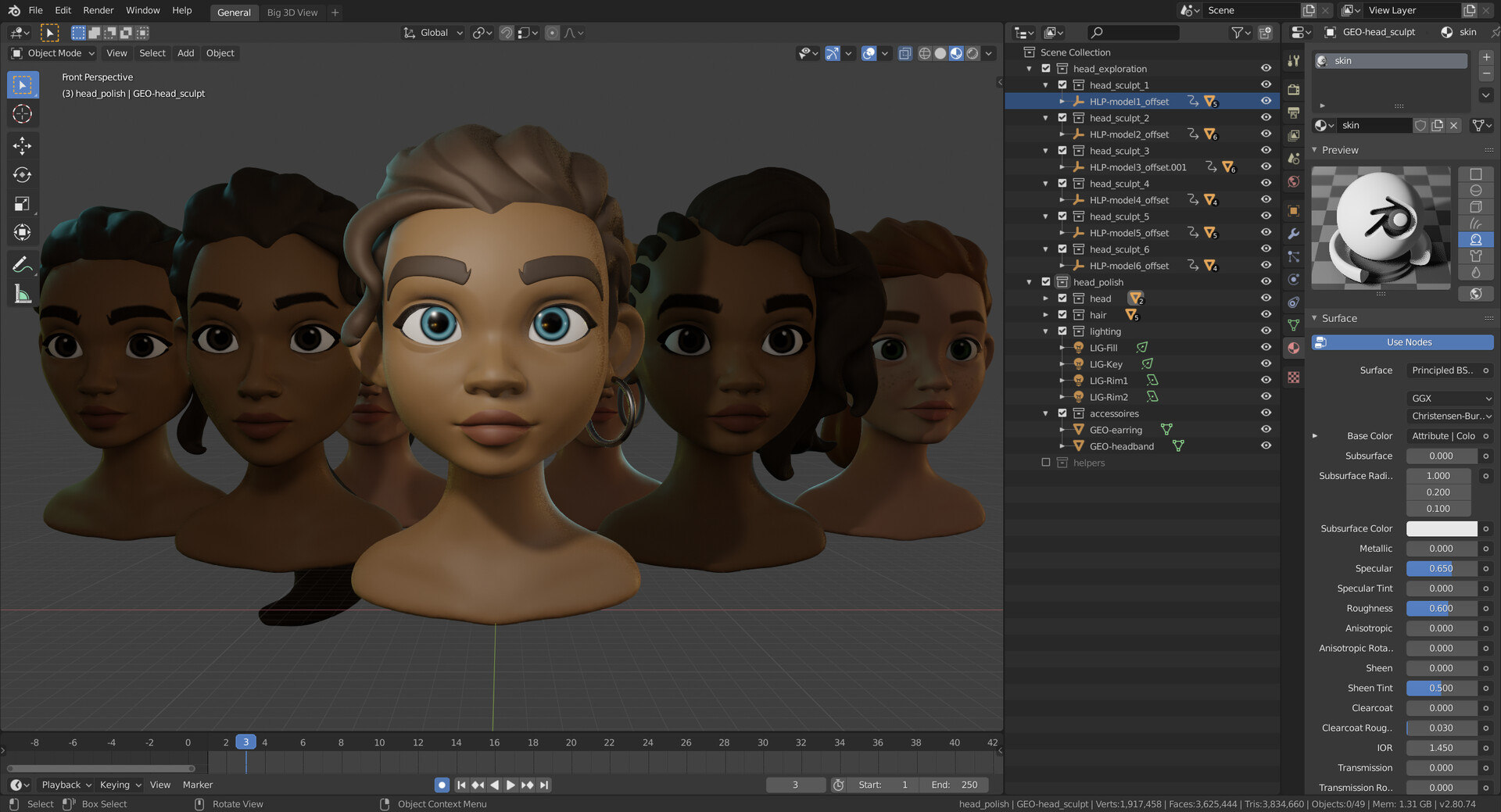1501x812 pixels.
Task: Click the outliner search field
Action: [1134, 32]
